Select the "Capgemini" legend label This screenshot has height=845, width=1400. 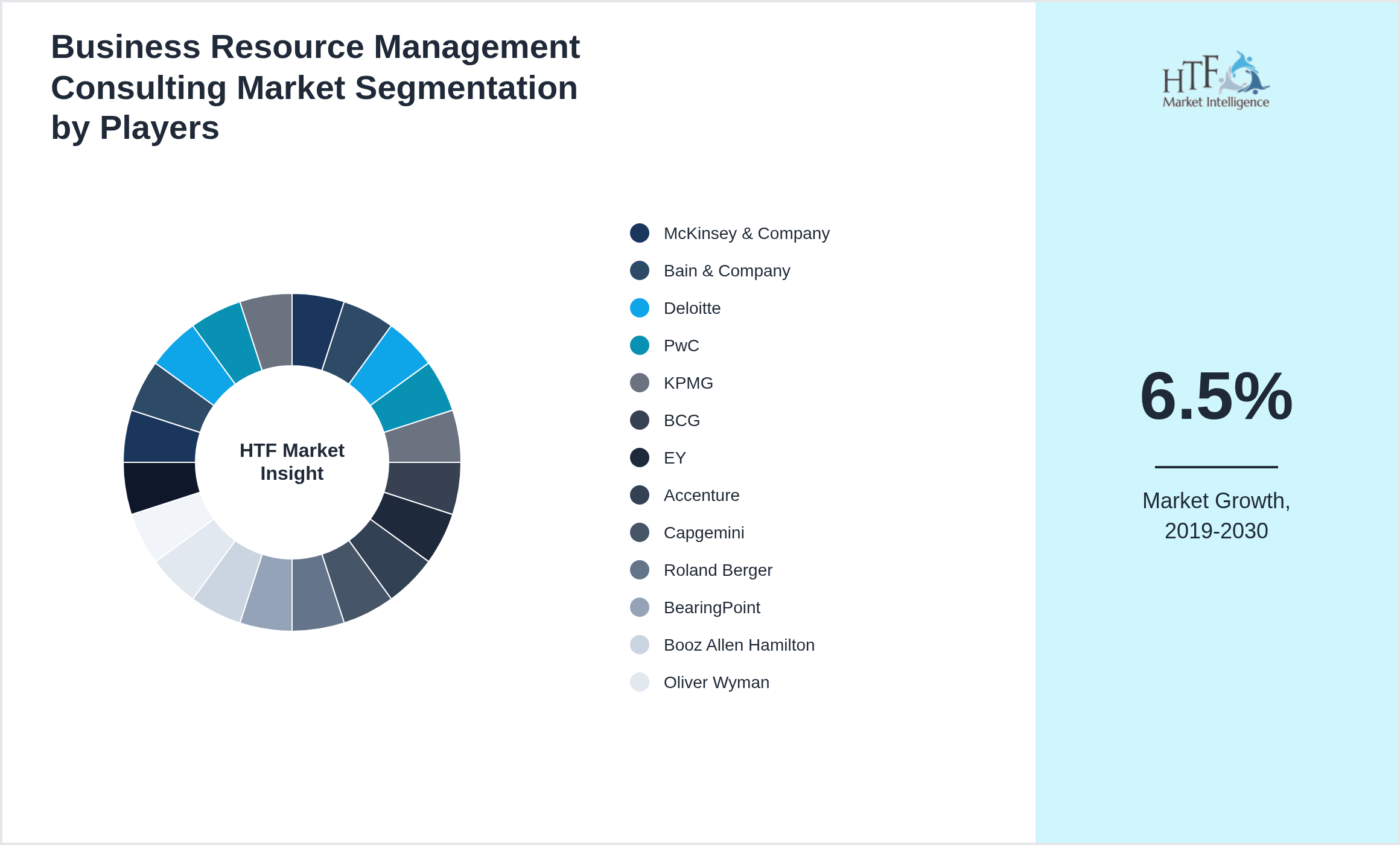[704, 533]
